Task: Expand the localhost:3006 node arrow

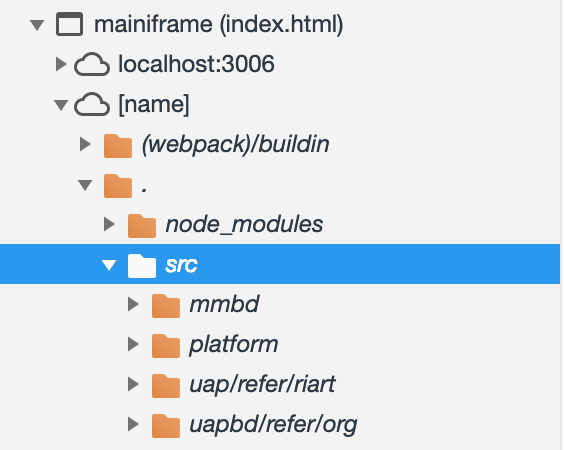Action: [61, 64]
